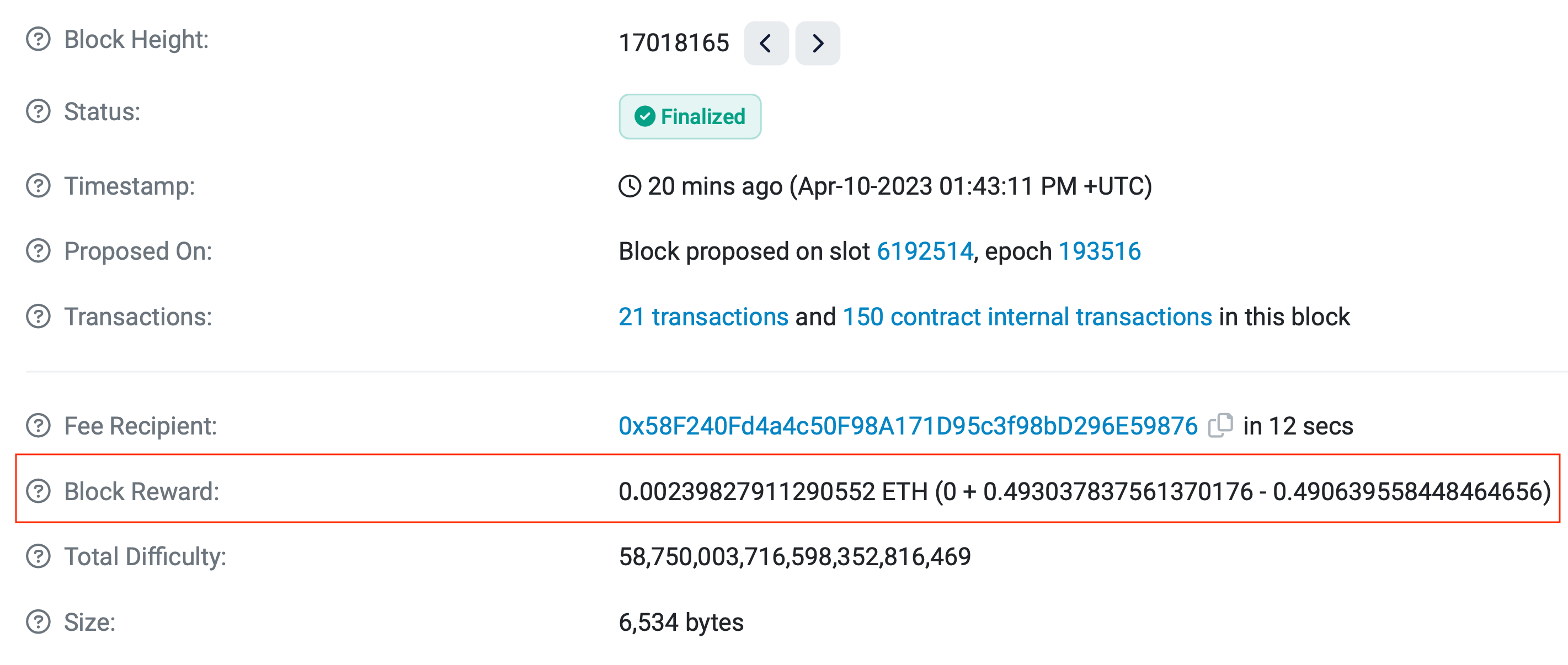Click help icon beside Status

pyautogui.click(x=39, y=112)
